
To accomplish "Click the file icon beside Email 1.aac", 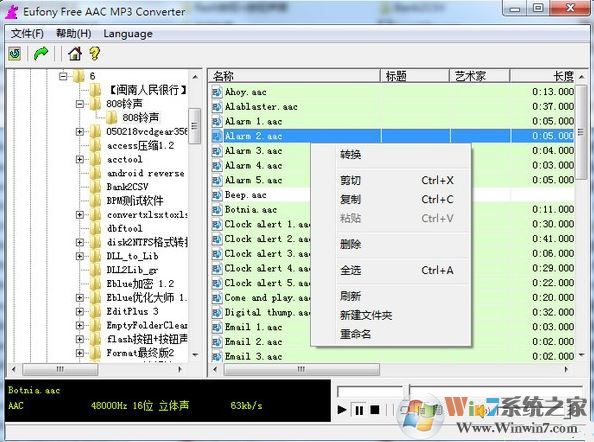I will [x=217, y=327].
